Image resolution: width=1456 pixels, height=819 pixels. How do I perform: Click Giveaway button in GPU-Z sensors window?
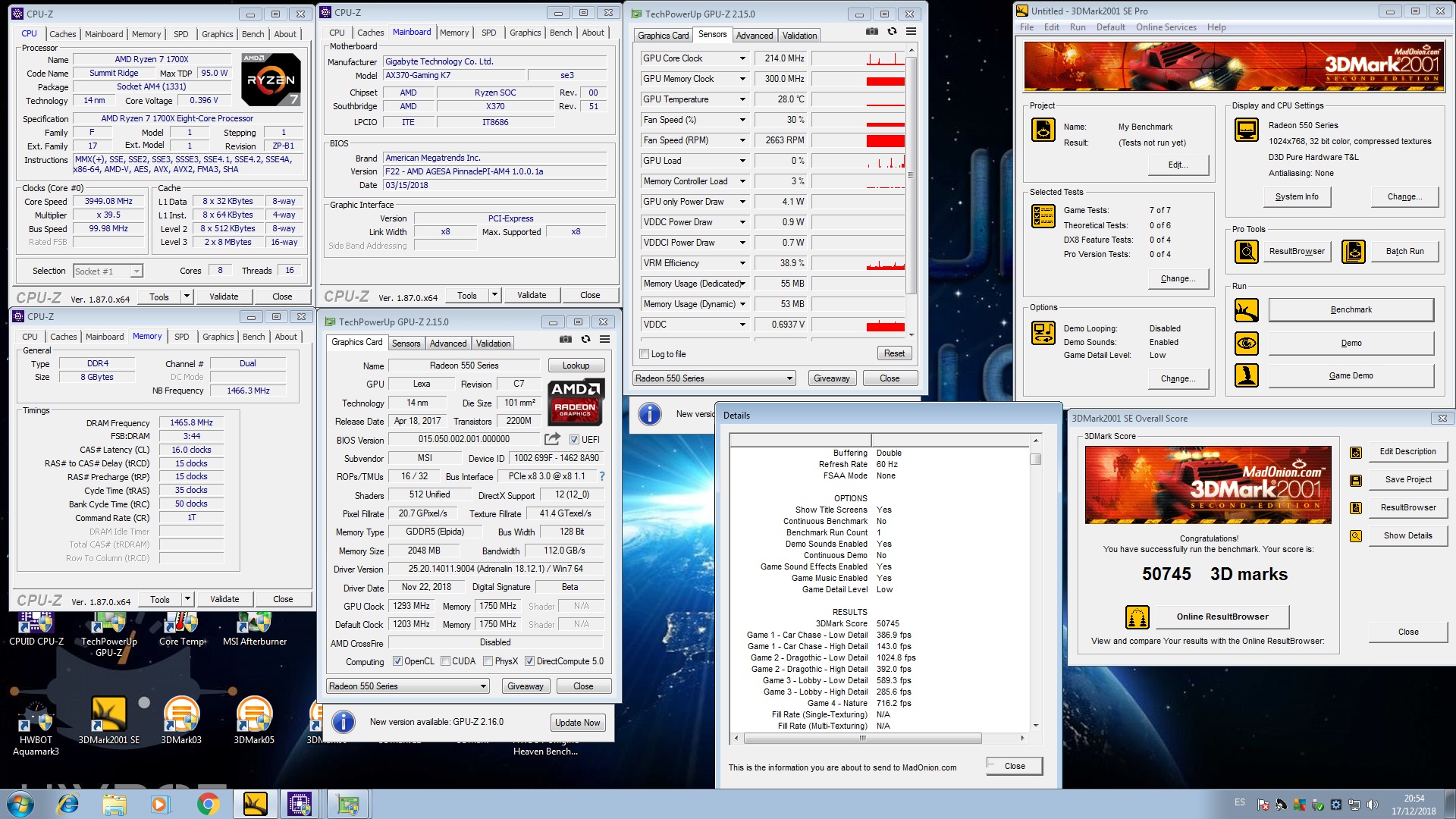click(831, 378)
